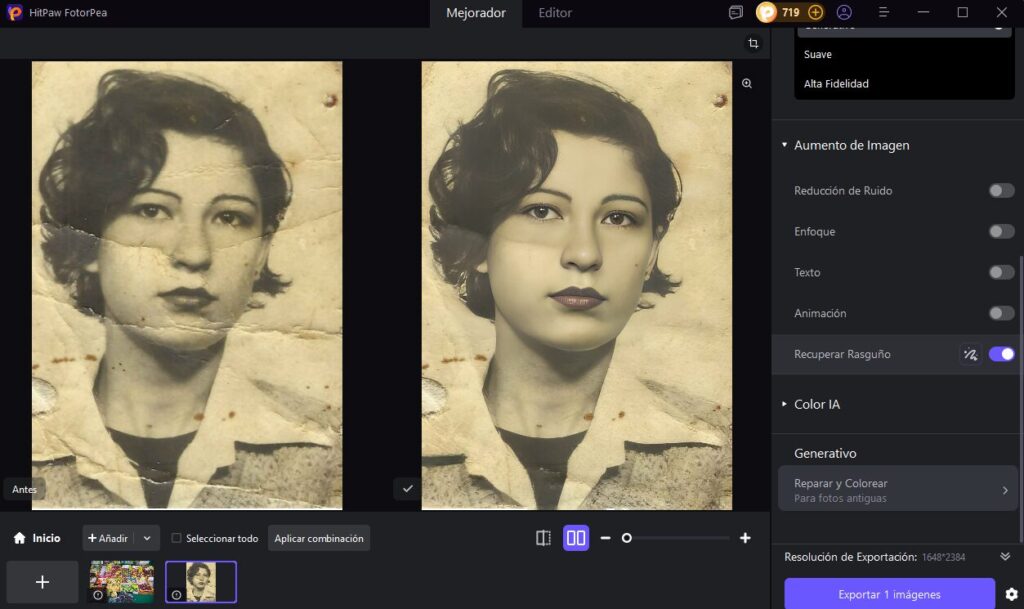
Task: Select the Mejorador tab
Action: 475,13
